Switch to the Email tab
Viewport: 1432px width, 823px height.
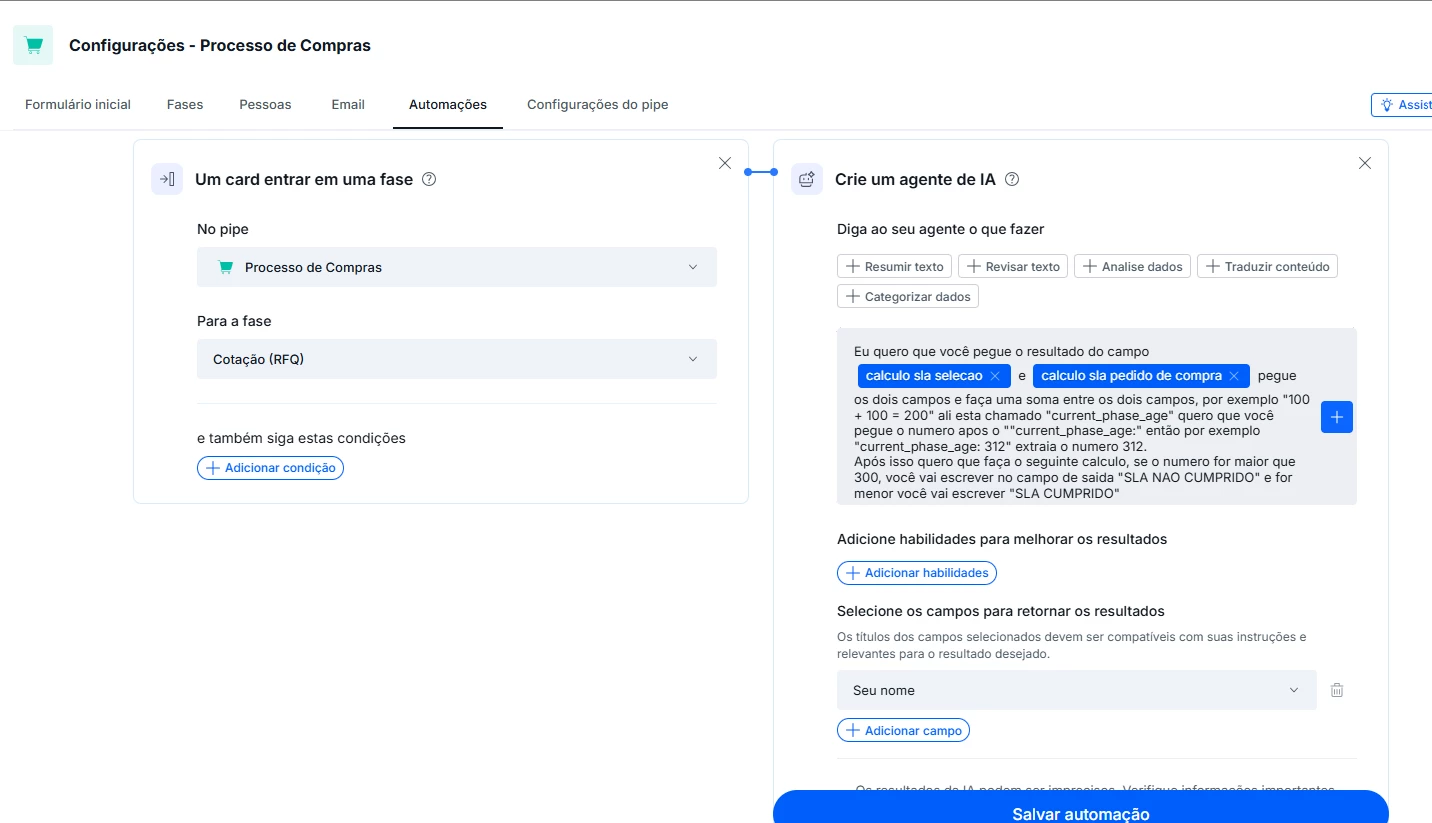click(348, 104)
